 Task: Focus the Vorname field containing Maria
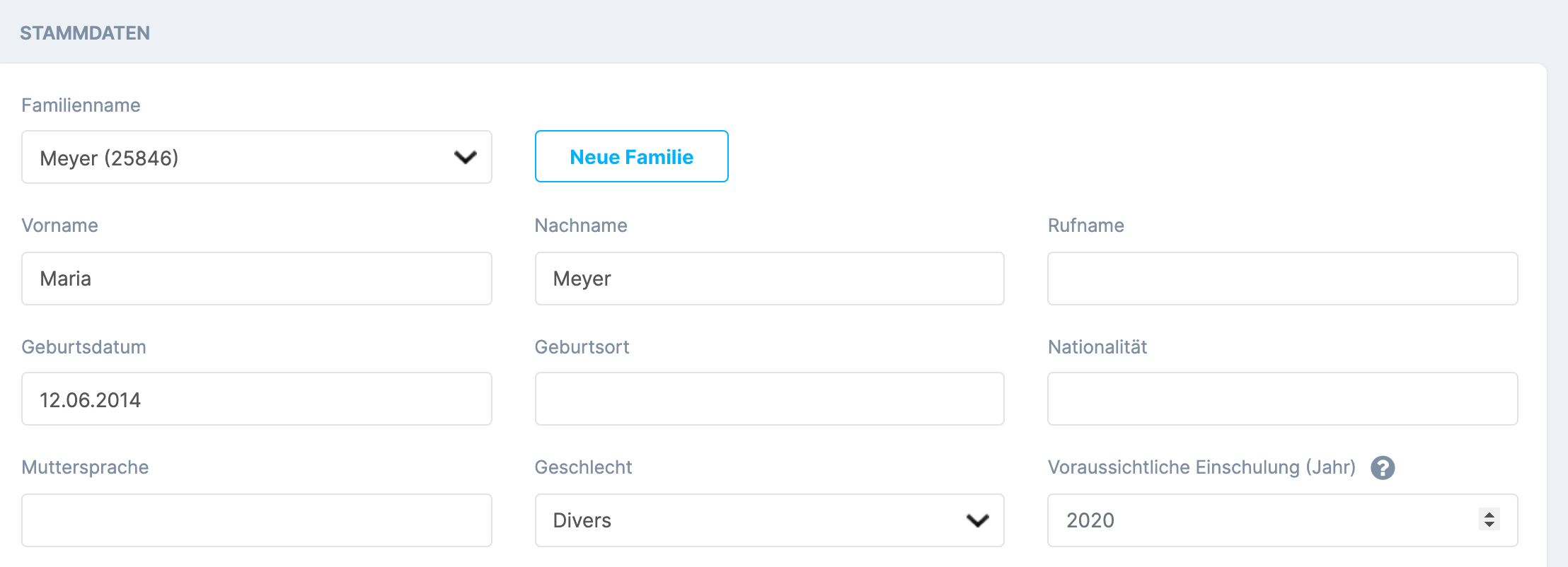click(x=257, y=279)
